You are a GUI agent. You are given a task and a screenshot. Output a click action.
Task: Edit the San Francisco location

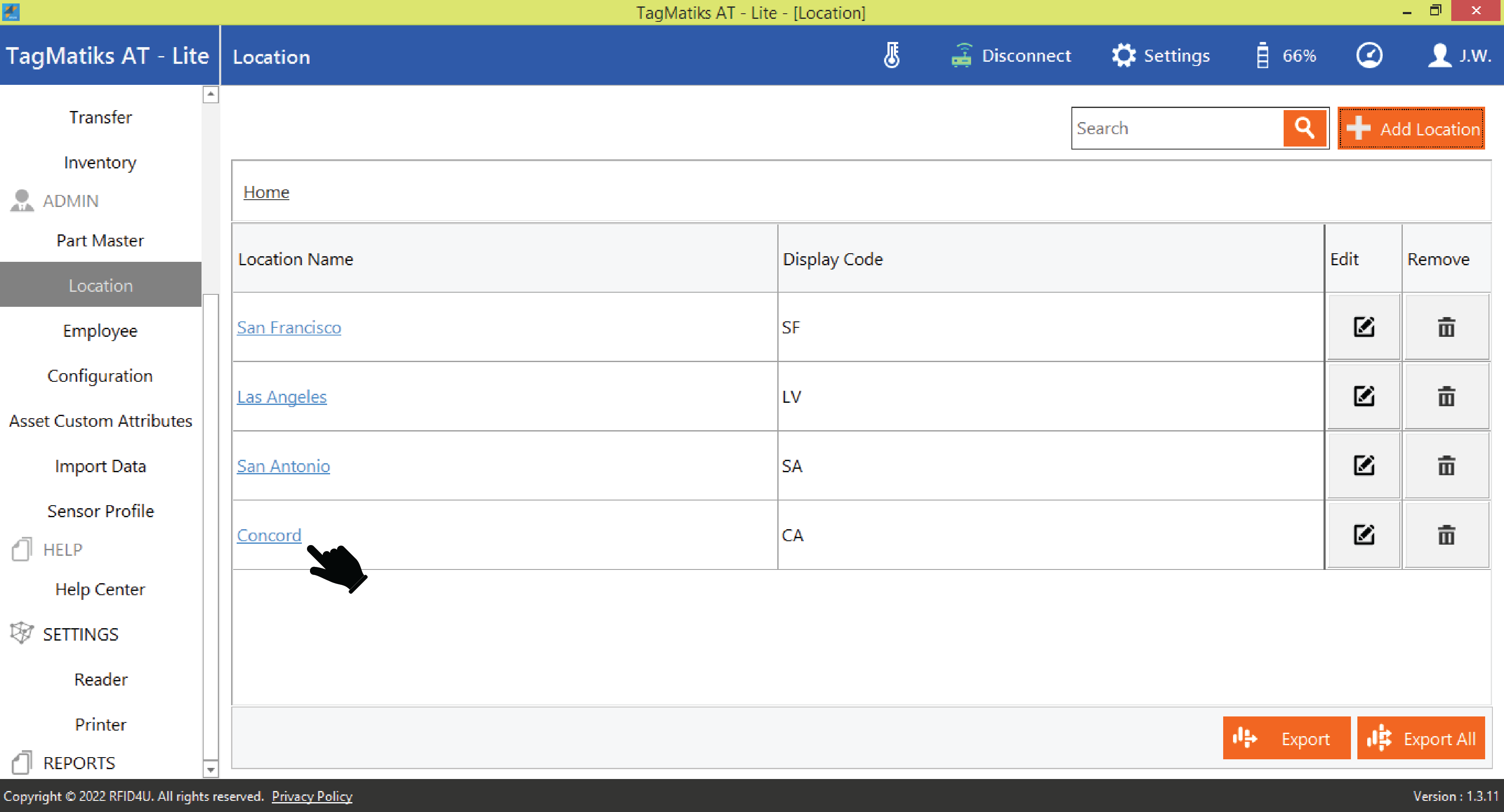pyautogui.click(x=1363, y=327)
